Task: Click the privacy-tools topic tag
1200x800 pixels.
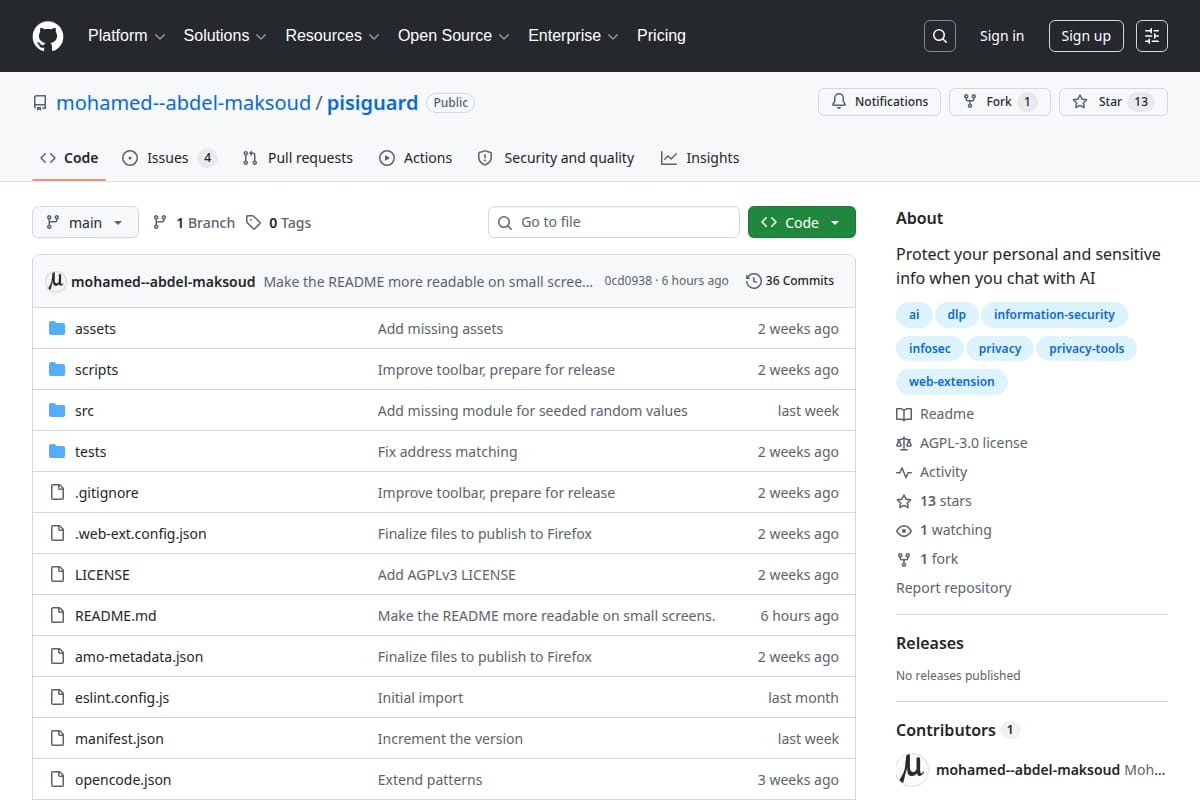Action: [1087, 349]
